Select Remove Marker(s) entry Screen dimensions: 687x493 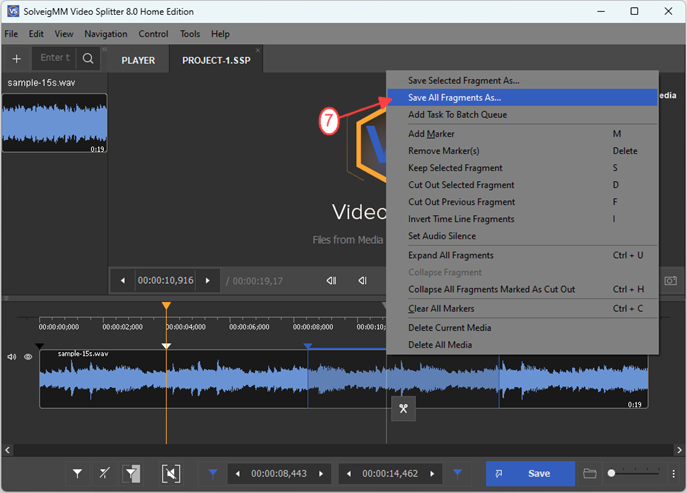coord(522,151)
